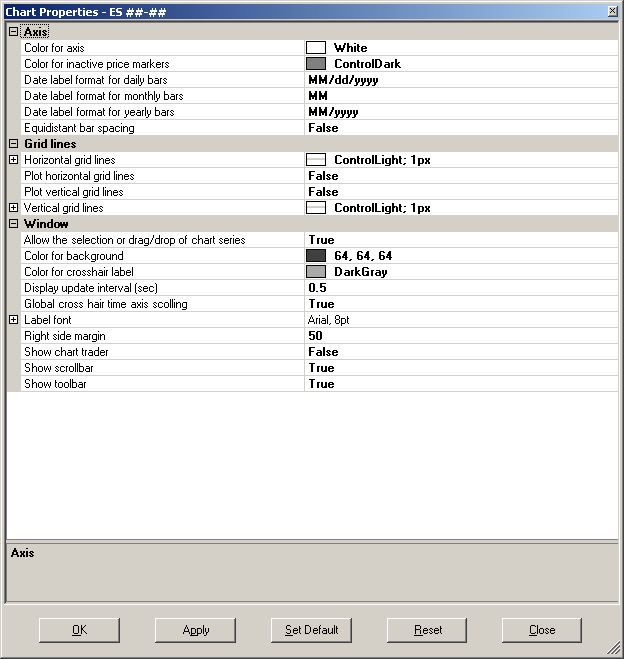Select the Color for axis row label
Screen dimensions: 624x659
pos(54,47)
